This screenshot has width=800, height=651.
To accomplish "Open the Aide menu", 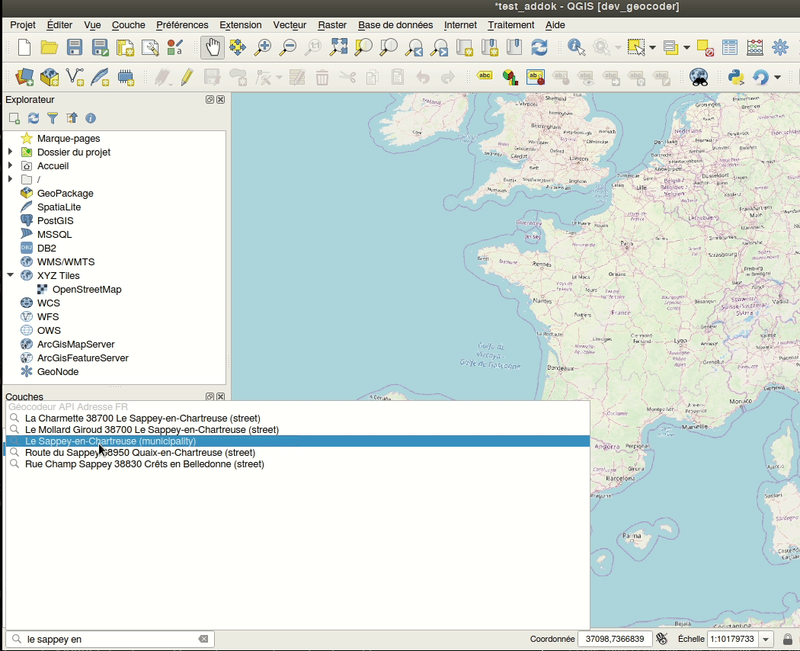I will coord(555,25).
